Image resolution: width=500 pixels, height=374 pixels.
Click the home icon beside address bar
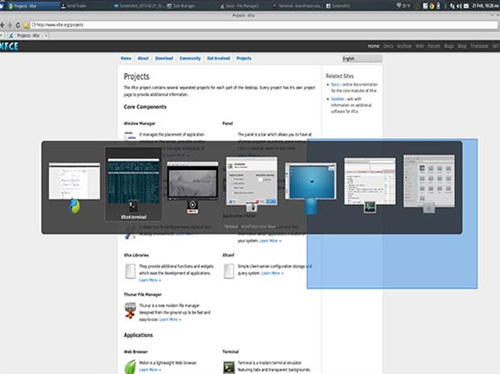tap(26, 25)
